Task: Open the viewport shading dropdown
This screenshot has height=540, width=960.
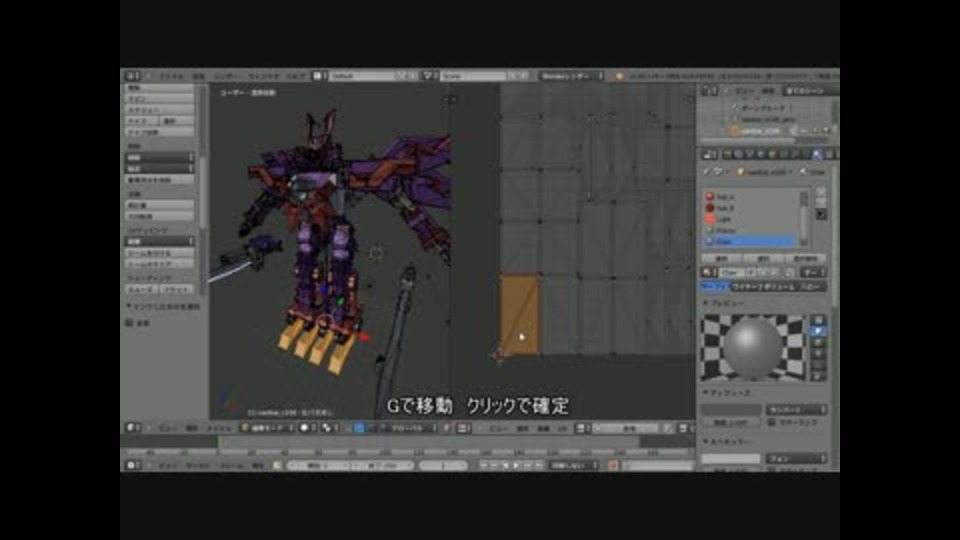Action: pyautogui.click(x=307, y=428)
